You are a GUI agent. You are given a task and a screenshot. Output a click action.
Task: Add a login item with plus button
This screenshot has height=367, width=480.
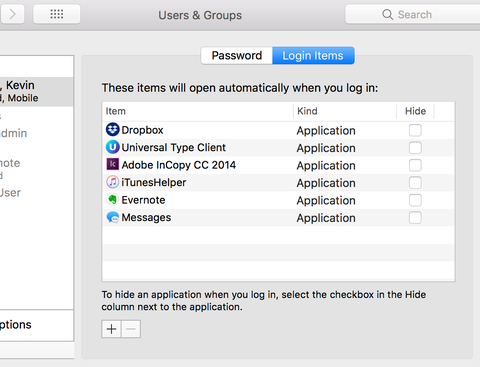click(x=111, y=329)
